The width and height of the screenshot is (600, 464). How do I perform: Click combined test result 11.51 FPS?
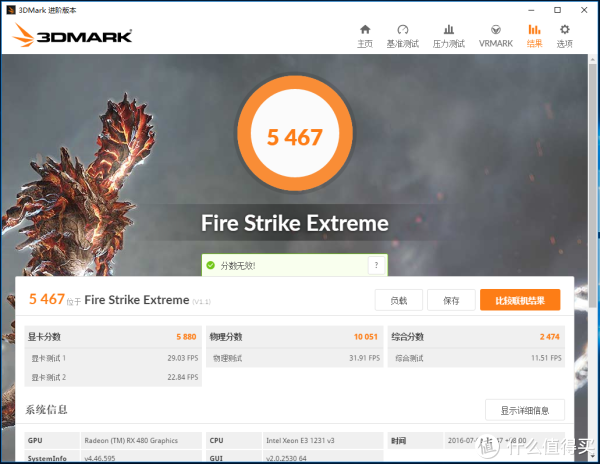(546, 358)
